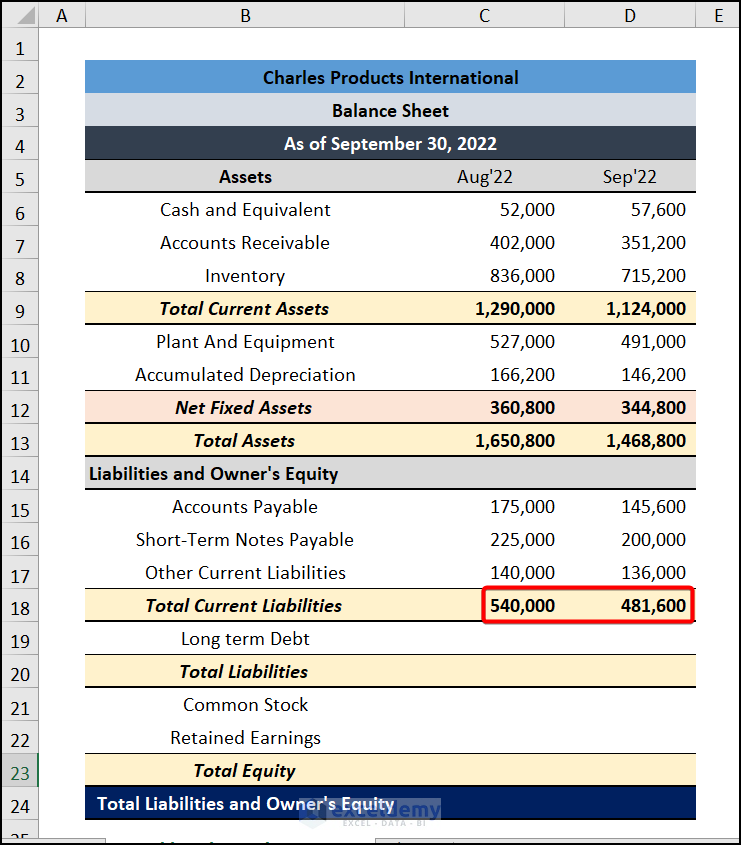Click the 481,600 Total Current Liabilities cell
This screenshot has height=845, width=741.
click(x=646, y=606)
